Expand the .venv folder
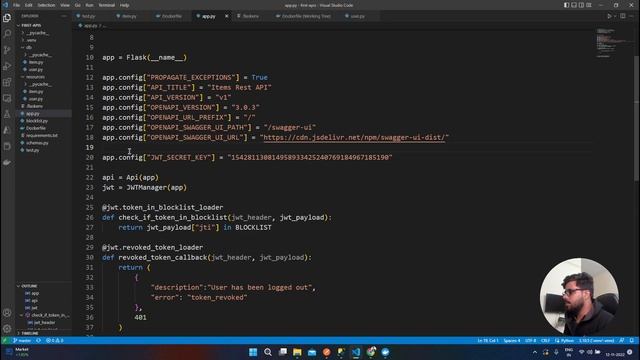Image resolution: width=640 pixels, height=360 pixels. (x=31, y=40)
